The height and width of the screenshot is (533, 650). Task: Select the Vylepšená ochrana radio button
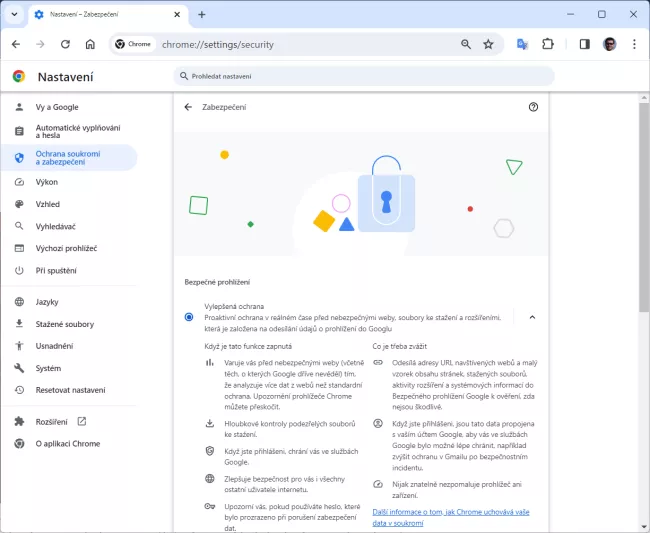(x=189, y=317)
